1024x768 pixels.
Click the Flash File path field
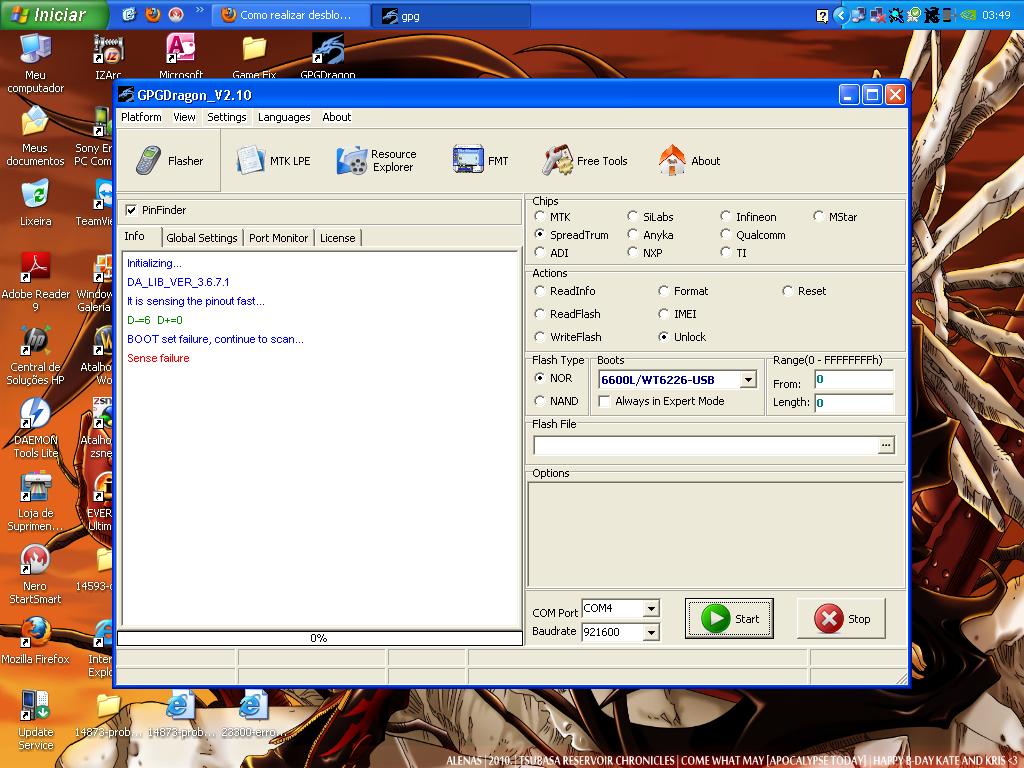pos(705,445)
